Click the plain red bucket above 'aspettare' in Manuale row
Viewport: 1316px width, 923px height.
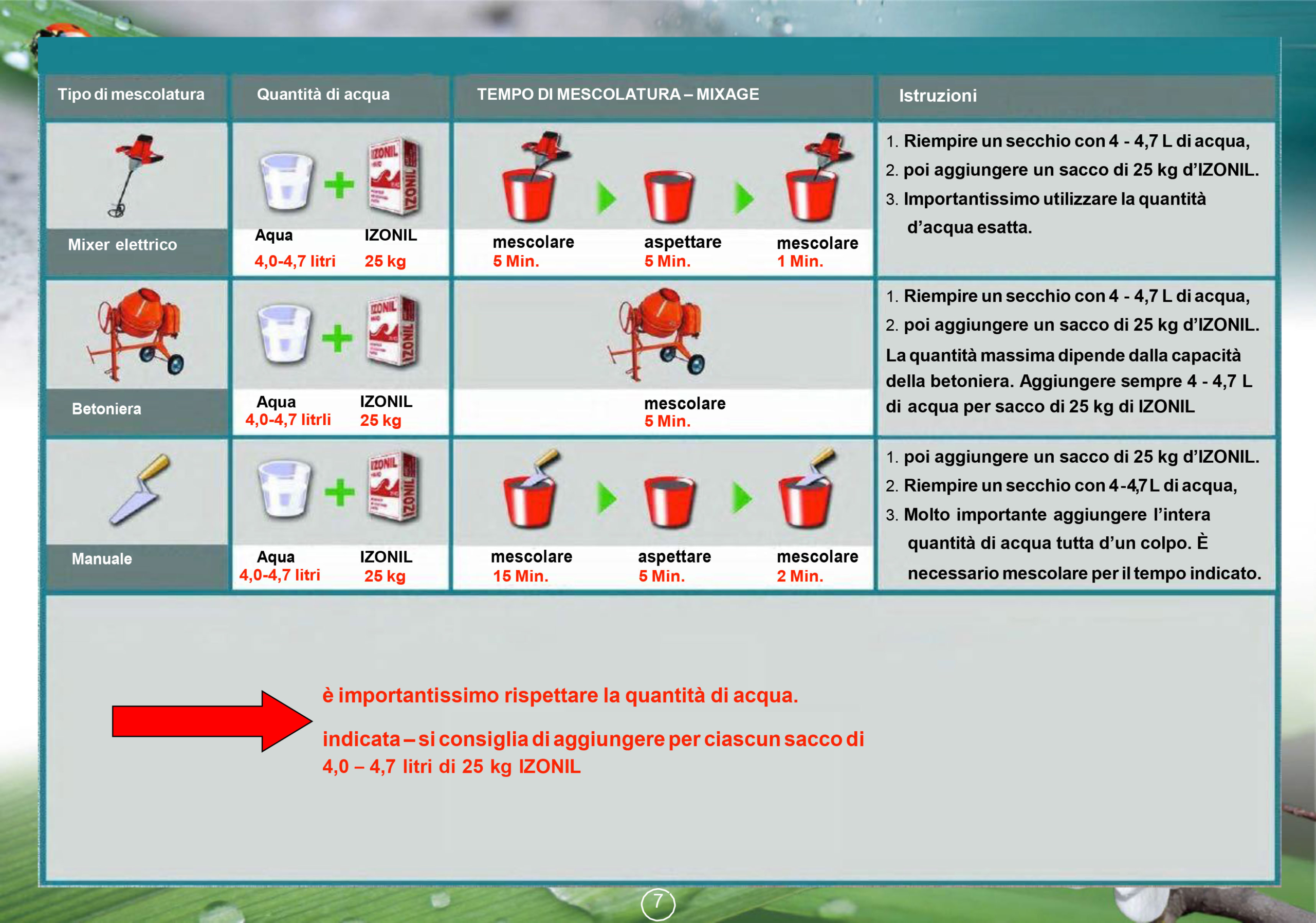coord(669,502)
